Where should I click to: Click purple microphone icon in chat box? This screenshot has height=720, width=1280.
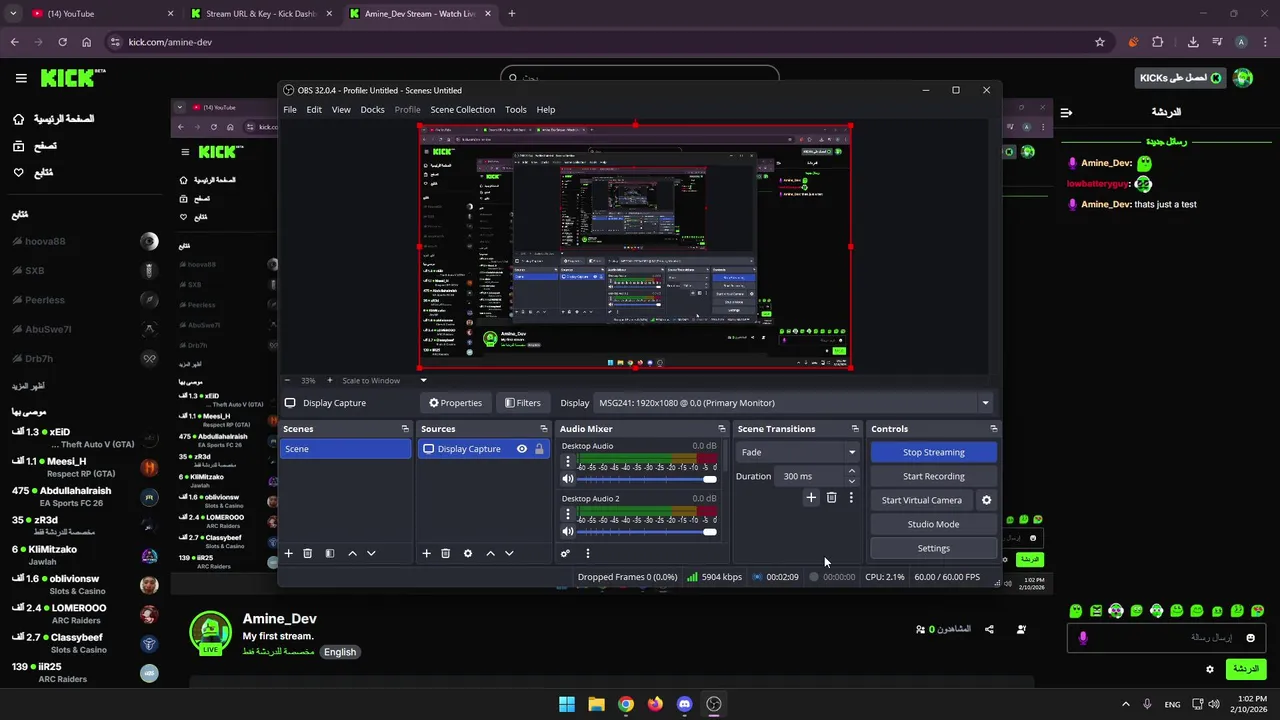[x=1083, y=638]
